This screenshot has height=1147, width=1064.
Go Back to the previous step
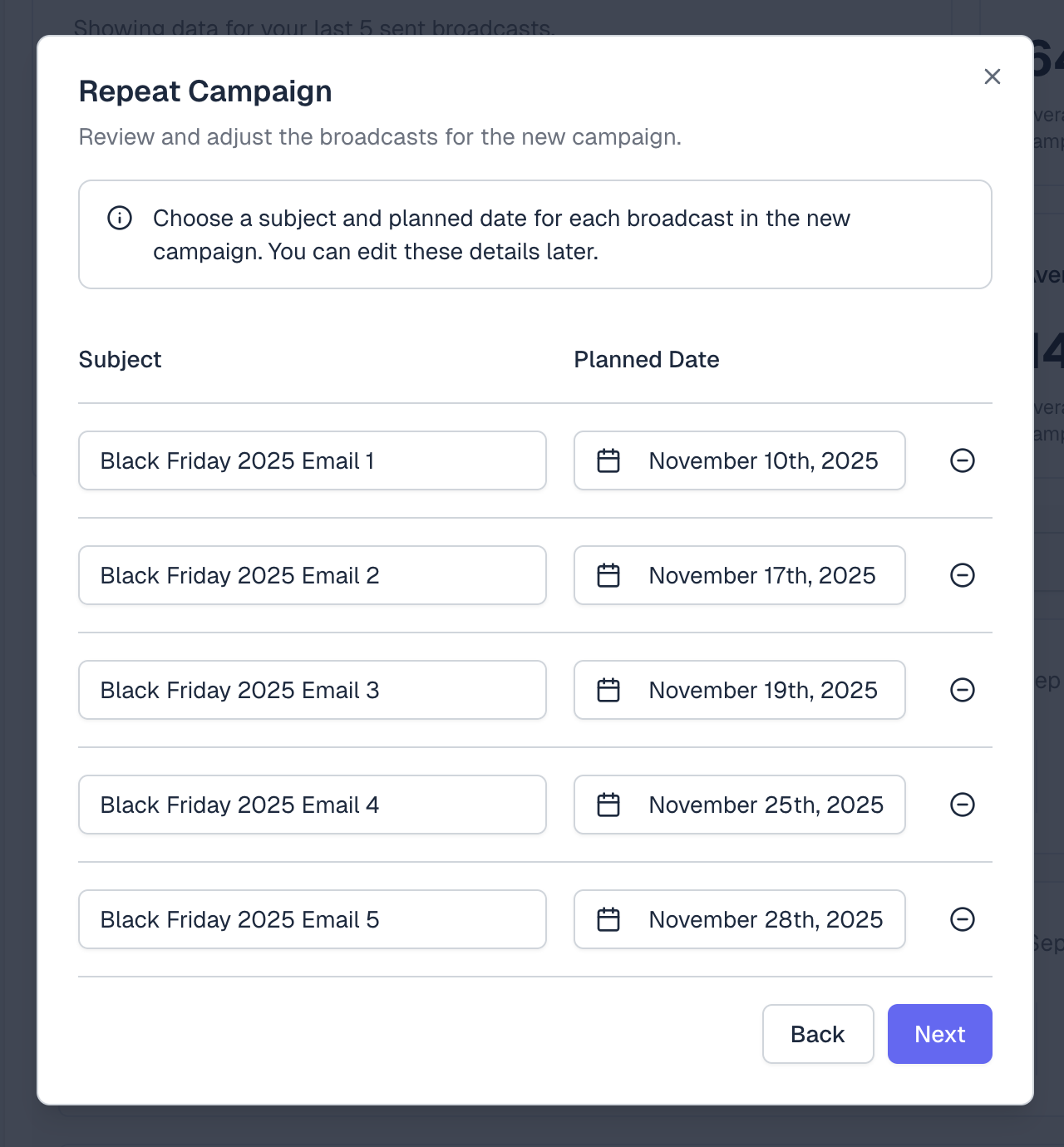point(817,1034)
